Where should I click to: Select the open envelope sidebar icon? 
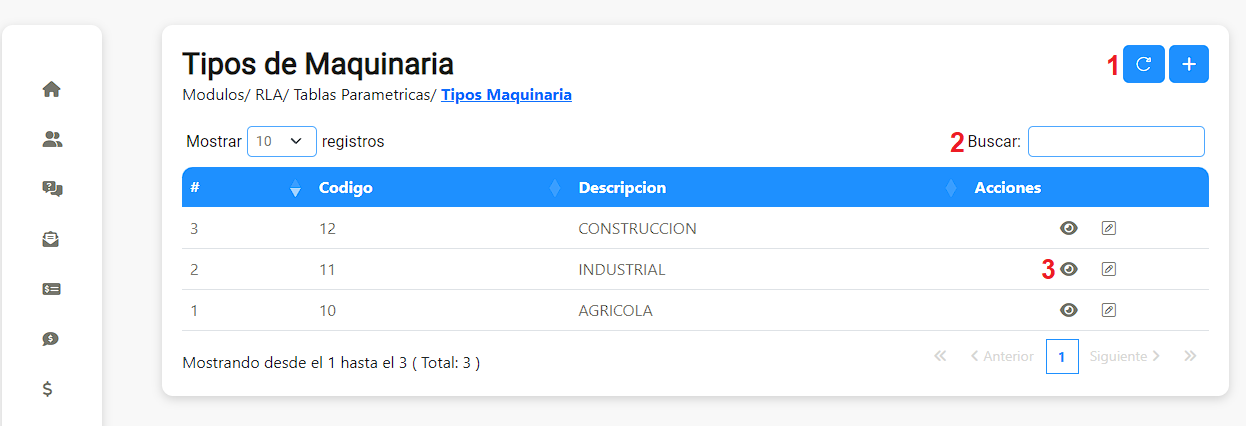[52, 239]
